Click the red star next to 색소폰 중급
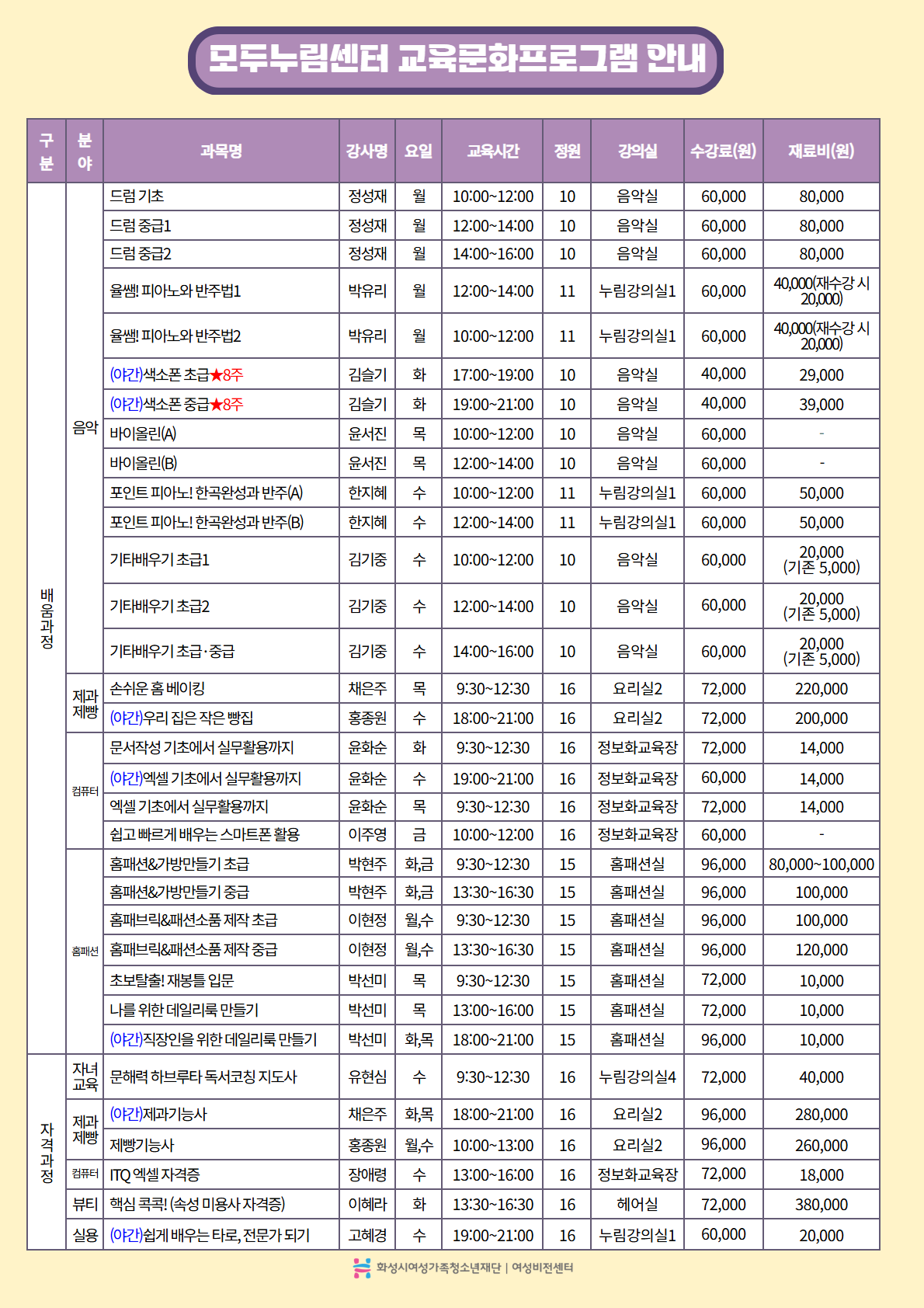This screenshot has width=924, height=1308. [216, 405]
